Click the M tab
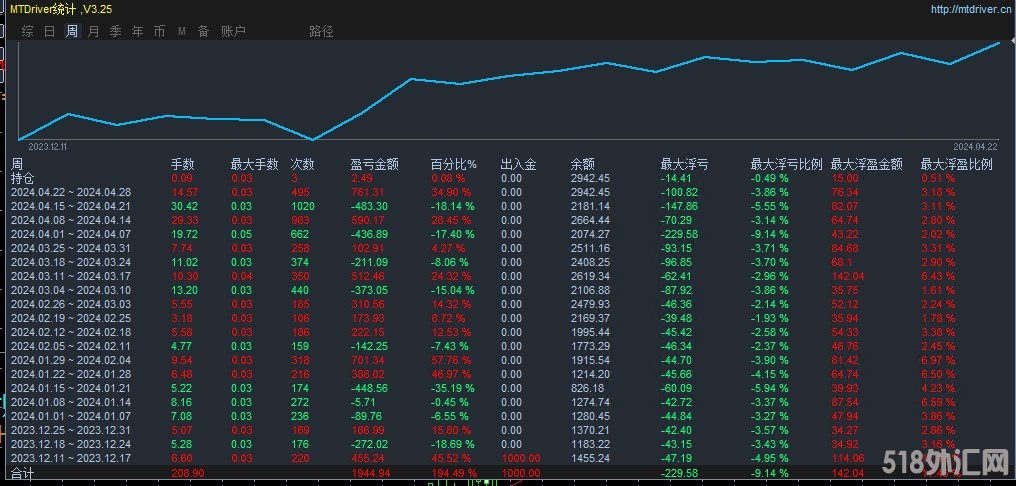This screenshot has width=1016, height=486. (x=182, y=31)
